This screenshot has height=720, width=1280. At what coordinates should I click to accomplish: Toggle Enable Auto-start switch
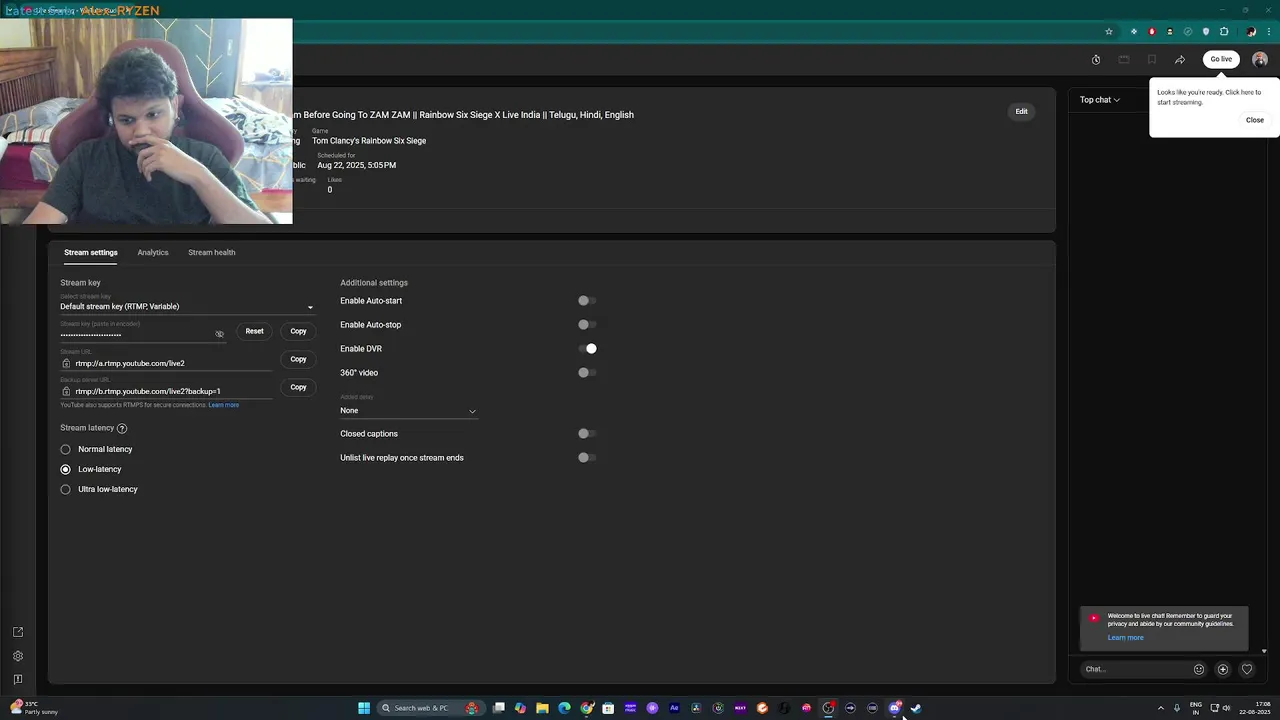pos(587,301)
